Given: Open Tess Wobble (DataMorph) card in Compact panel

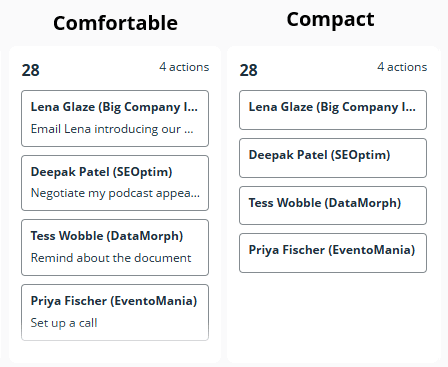Looking at the screenshot, I should tap(333, 206).
